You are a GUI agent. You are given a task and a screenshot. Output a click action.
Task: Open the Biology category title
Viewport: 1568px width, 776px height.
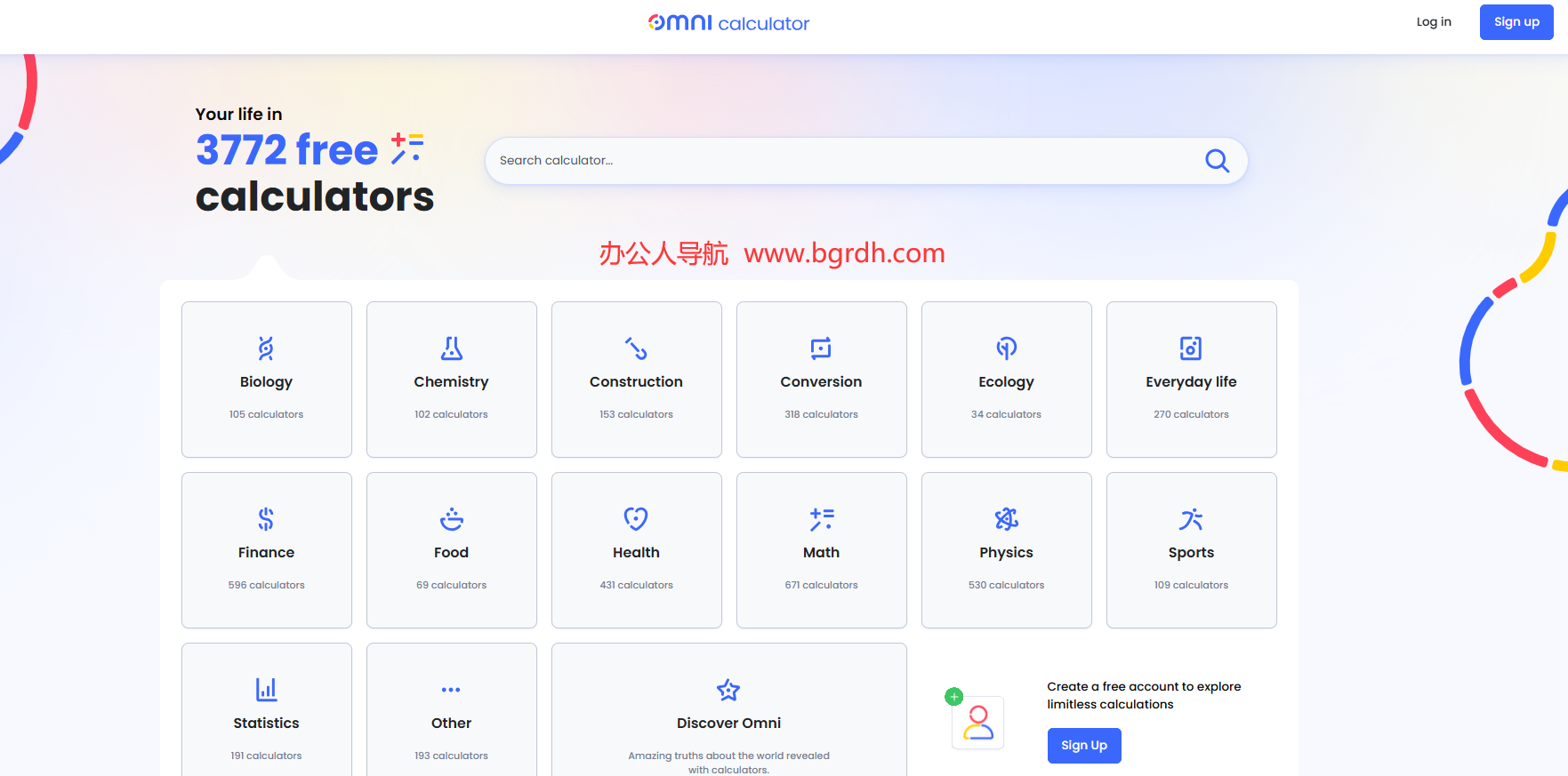tap(266, 382)
